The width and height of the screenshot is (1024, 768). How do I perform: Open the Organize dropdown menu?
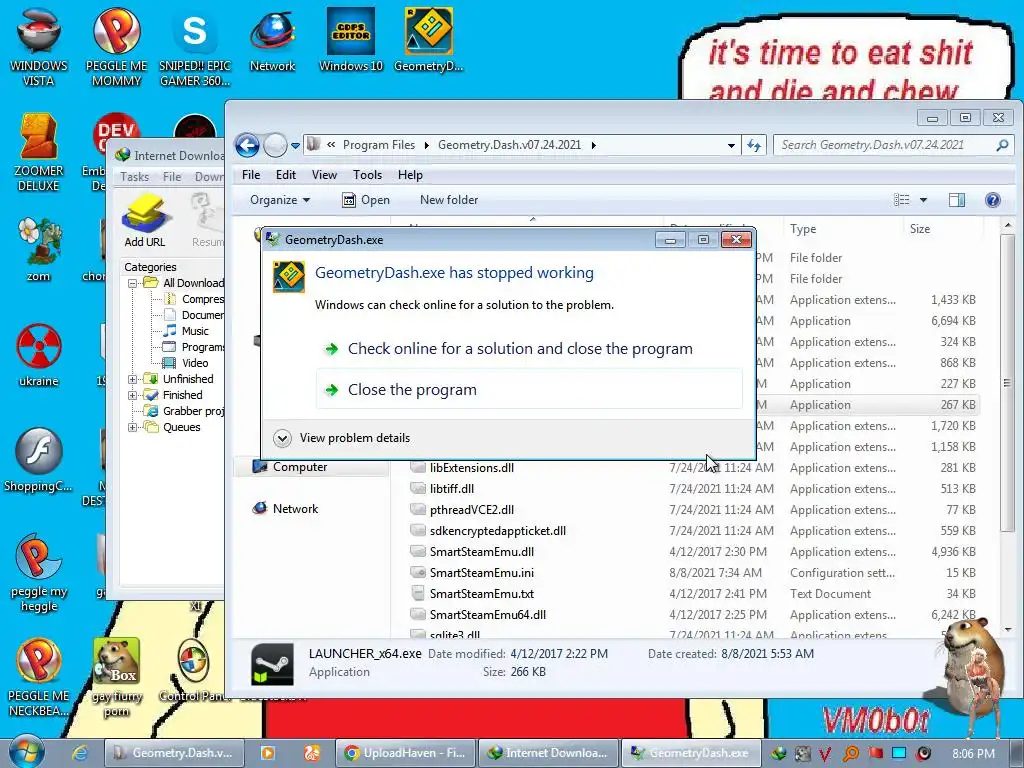click(280, 200)
